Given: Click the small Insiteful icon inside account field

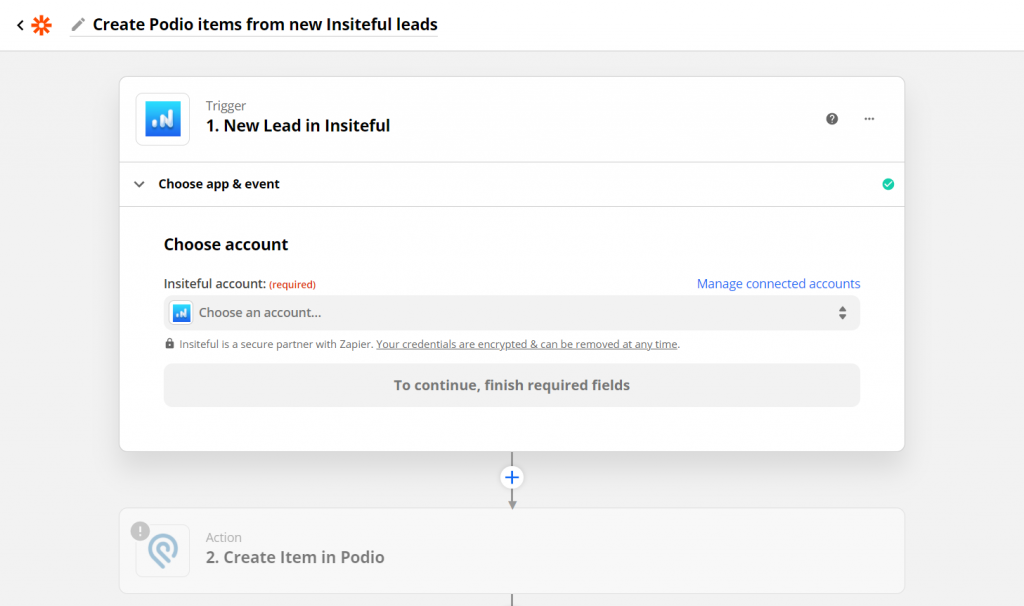Looking at the screenshot, I should 181,313.
